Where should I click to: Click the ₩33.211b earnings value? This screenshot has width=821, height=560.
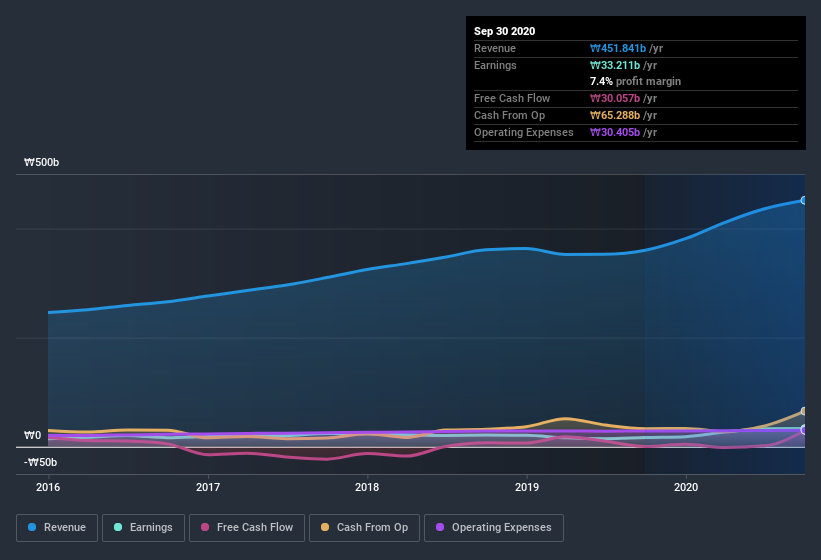615,65
